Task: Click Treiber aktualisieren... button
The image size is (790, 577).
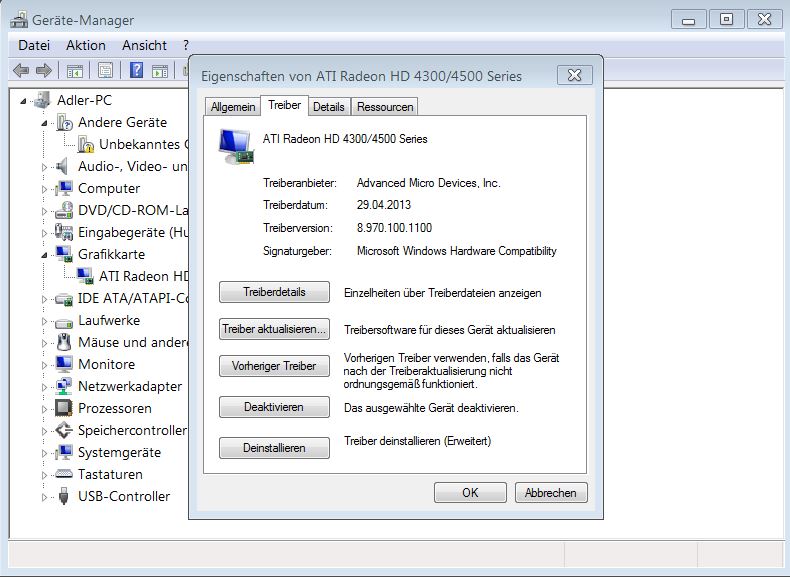Action: click(274, 329)
